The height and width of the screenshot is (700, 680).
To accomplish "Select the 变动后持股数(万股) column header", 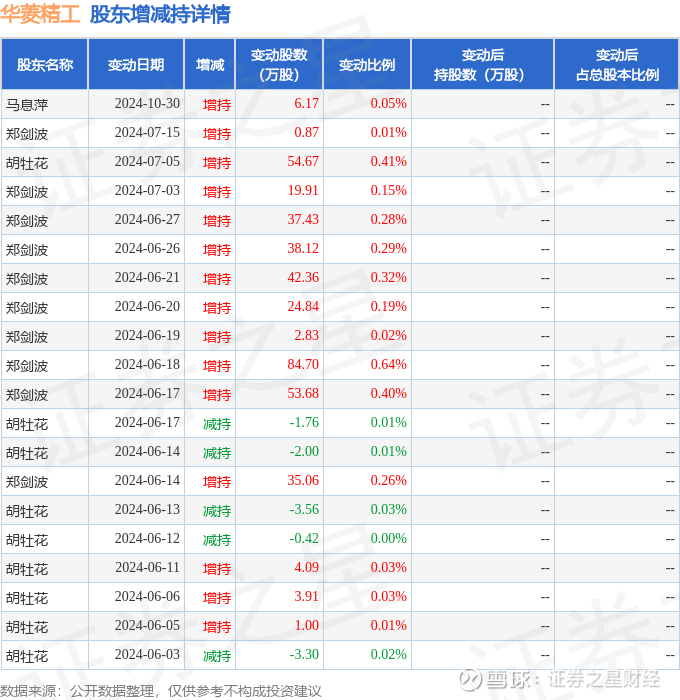I will coord(483,65).
